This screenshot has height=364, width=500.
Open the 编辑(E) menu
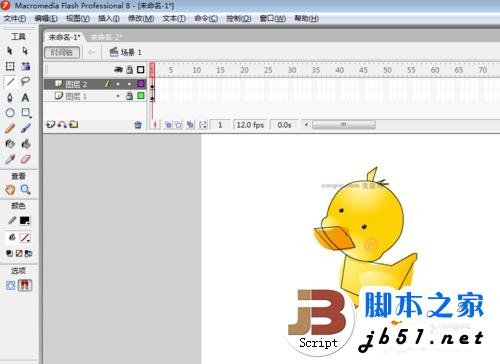[46, 18]
